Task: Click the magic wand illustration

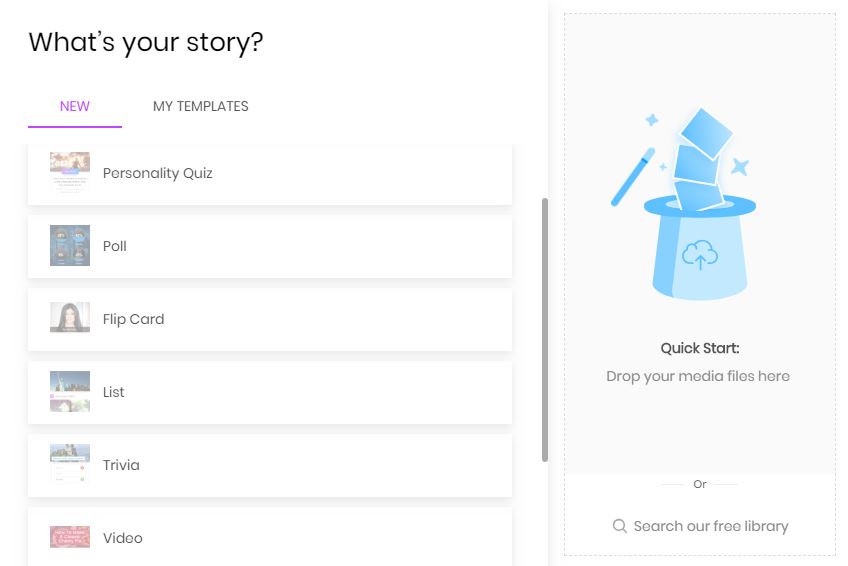Action: pos(633,177)
